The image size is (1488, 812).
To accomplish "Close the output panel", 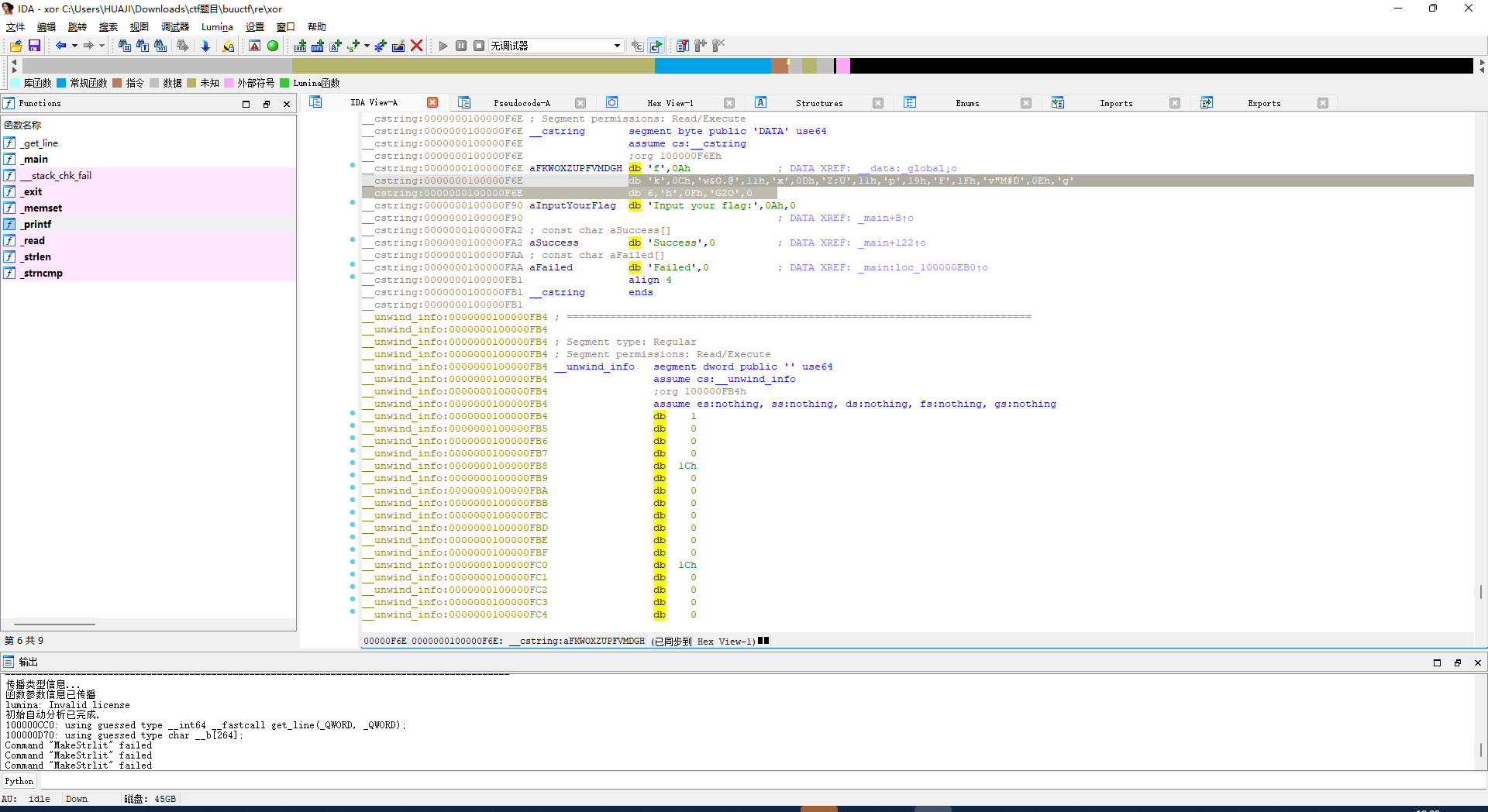I will point(1478,662).
